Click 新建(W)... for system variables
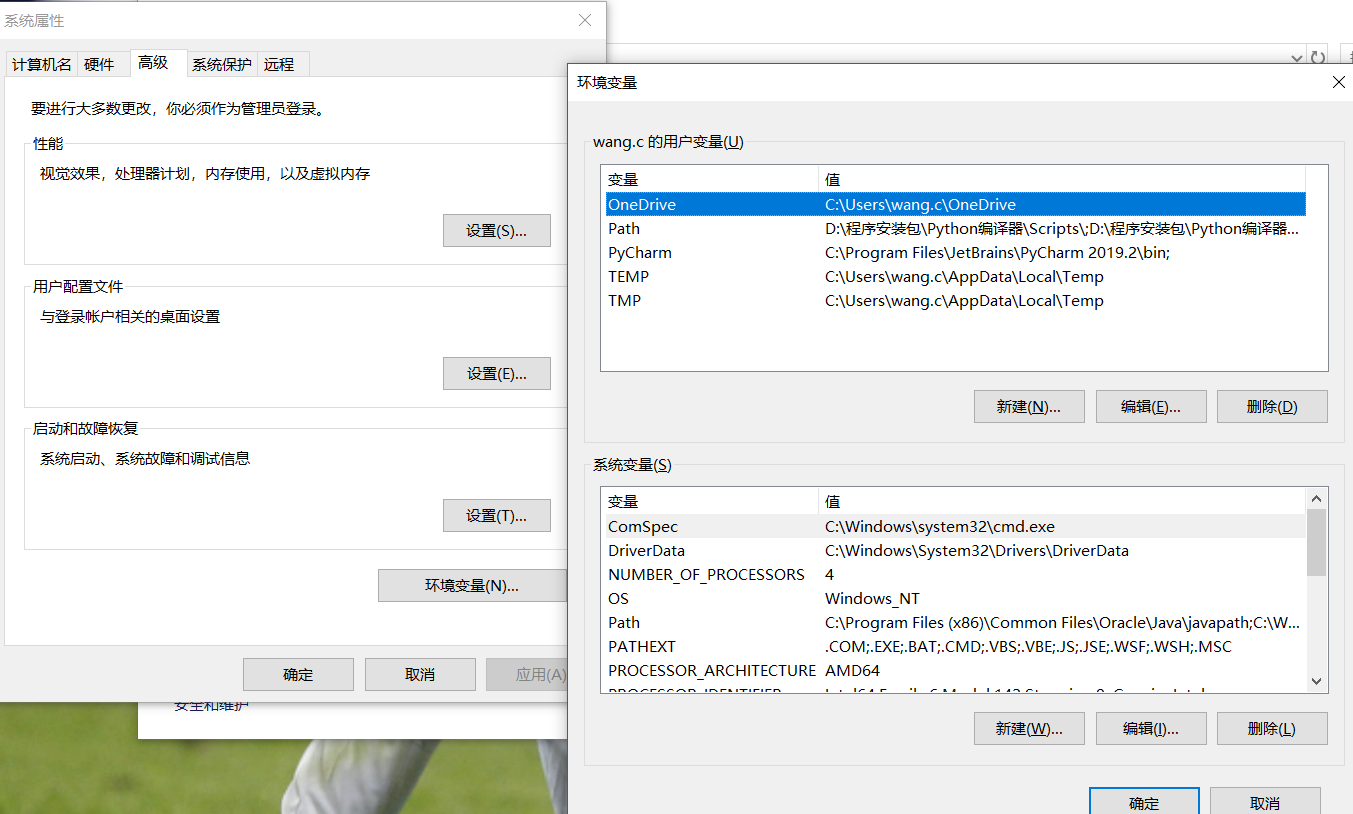This screenshot has height=814, width=1353. pyautogui.click(x=1029, y=728)
